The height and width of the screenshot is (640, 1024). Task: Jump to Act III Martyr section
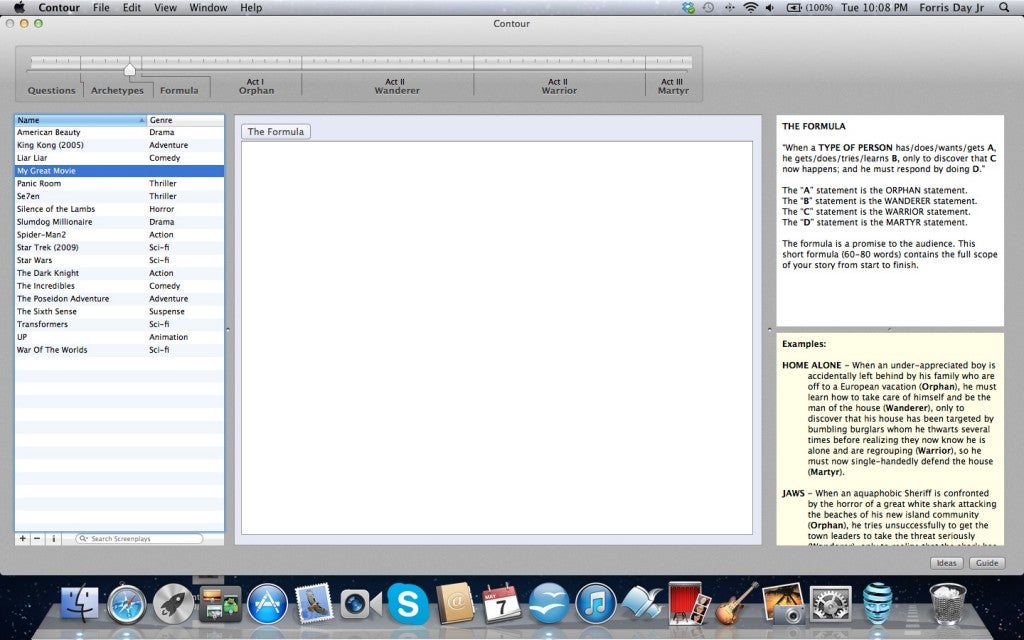[x=673, y=86]
